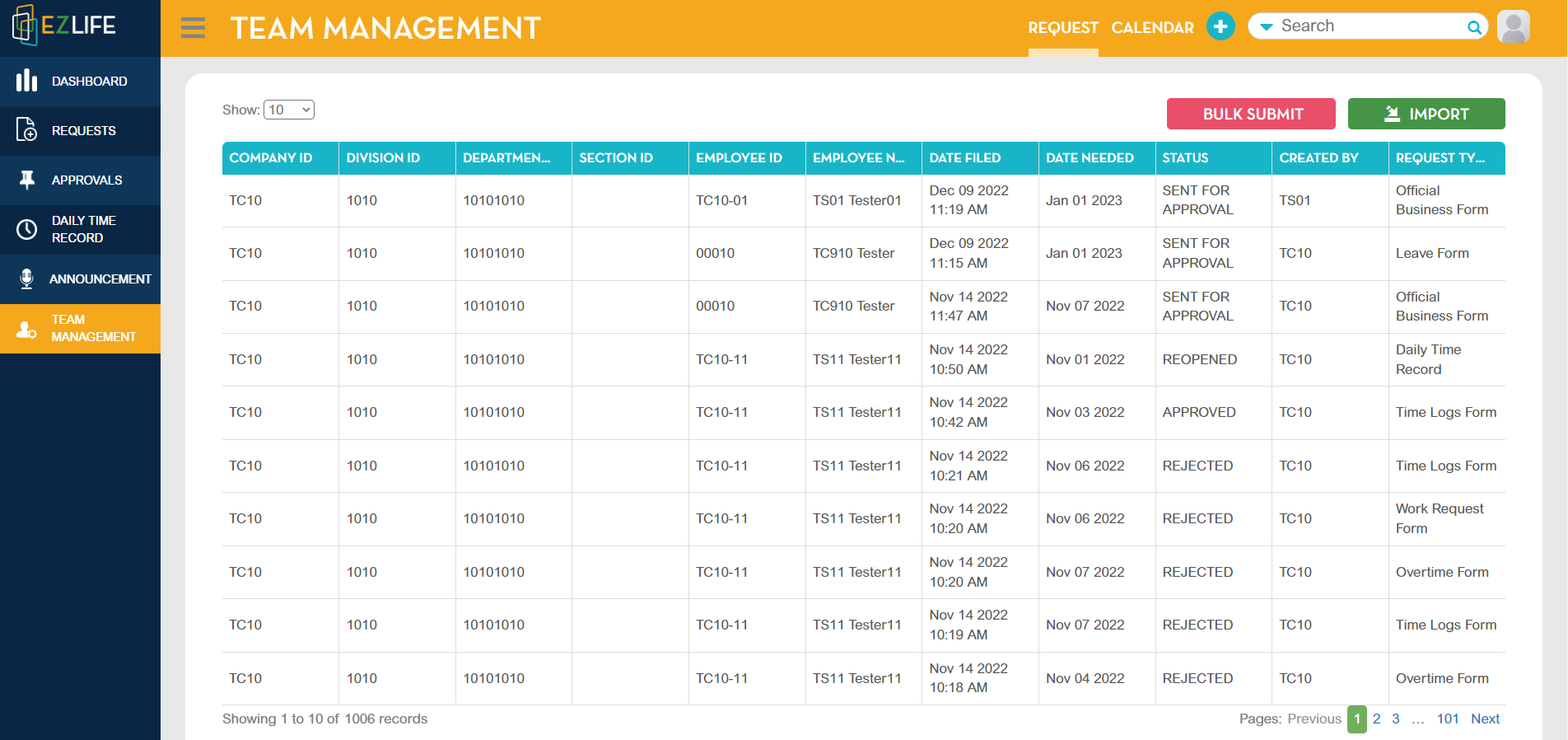Click the Daily Time Record clock icon
Viewport: 1568px width, 740px height.
[26, 229]
